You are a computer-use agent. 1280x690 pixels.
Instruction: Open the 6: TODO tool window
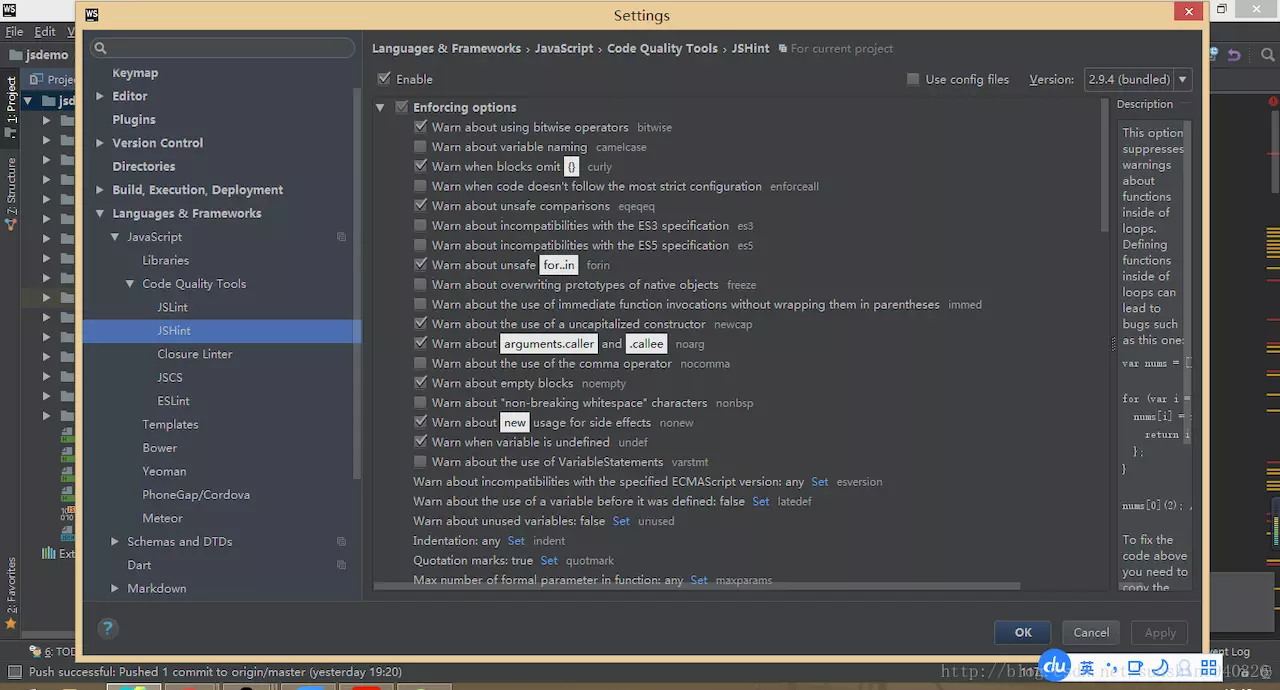pyautogui.click(x=54, y=651)
